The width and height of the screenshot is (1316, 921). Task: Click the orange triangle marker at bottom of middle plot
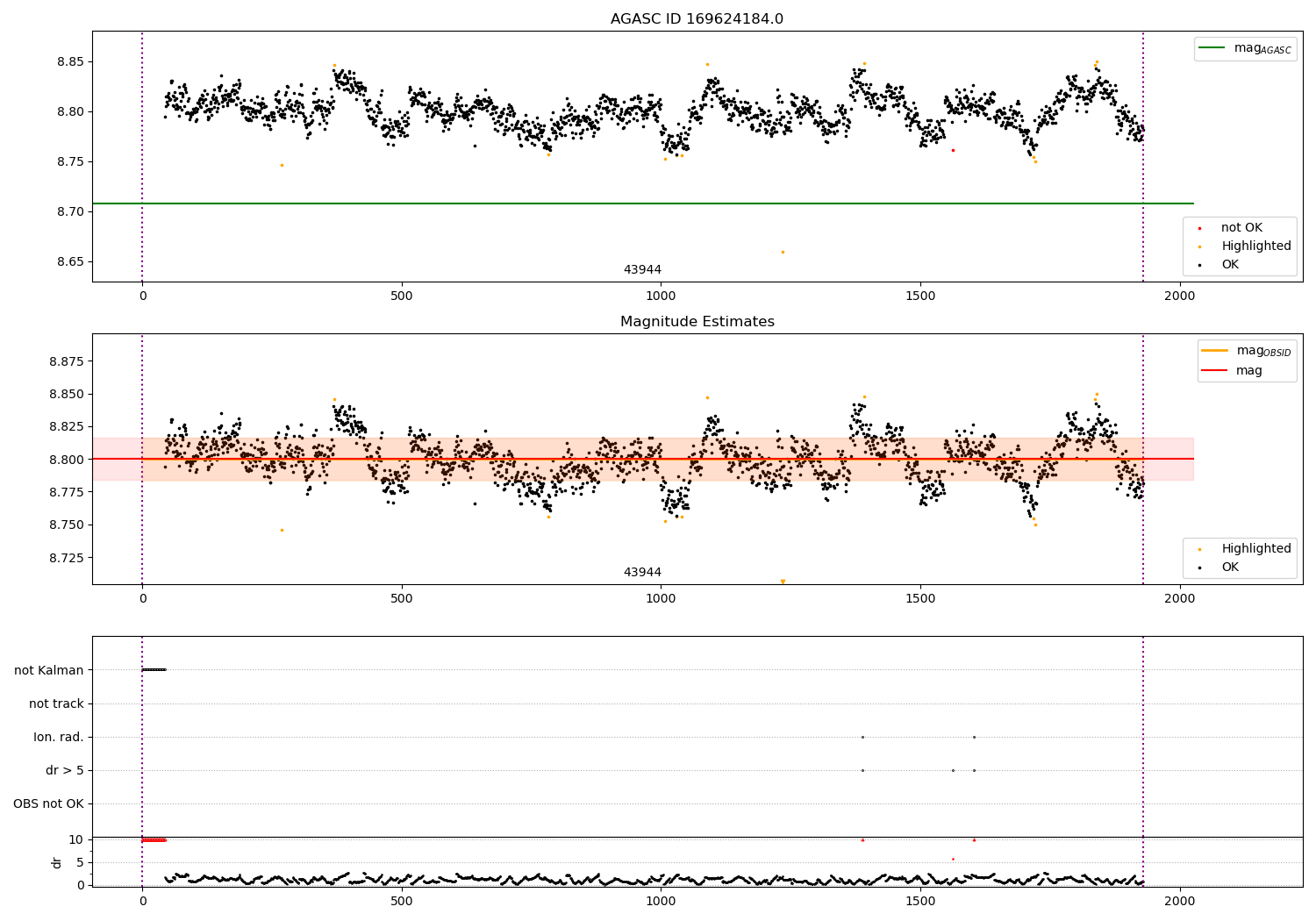tap(783, 582)
